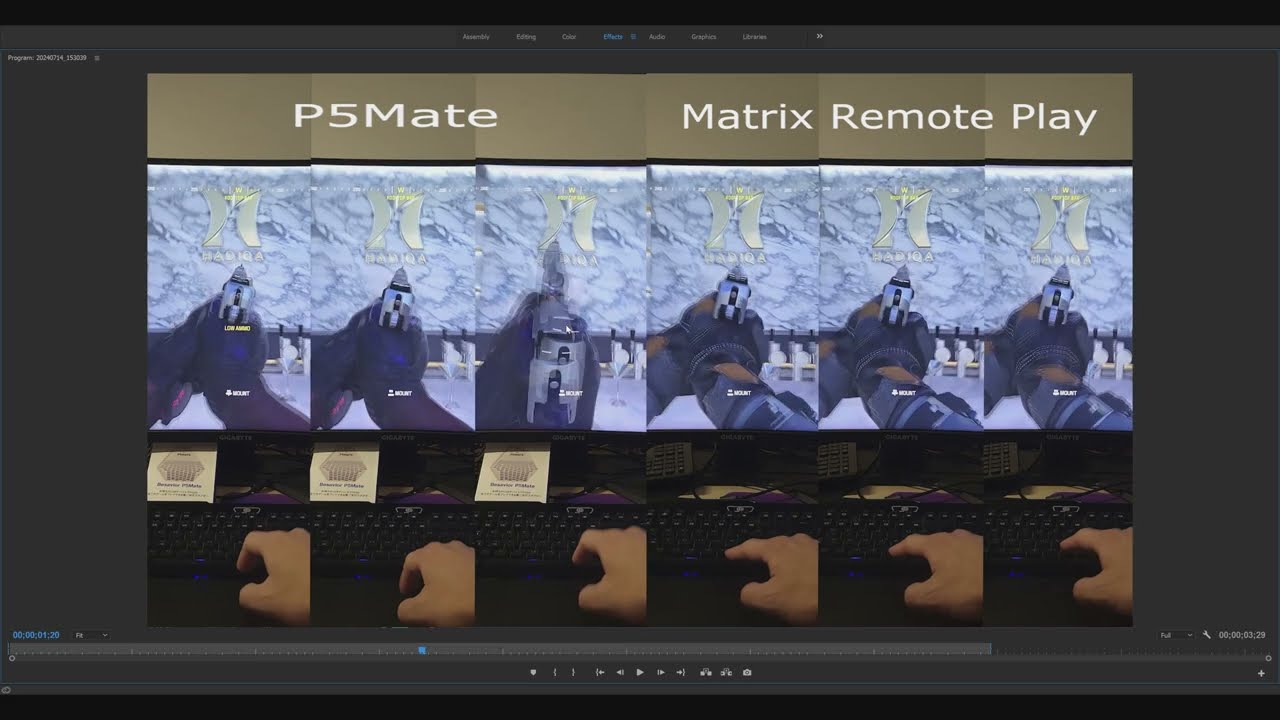Click the Remote Play title in preview

tap(964, 117)
